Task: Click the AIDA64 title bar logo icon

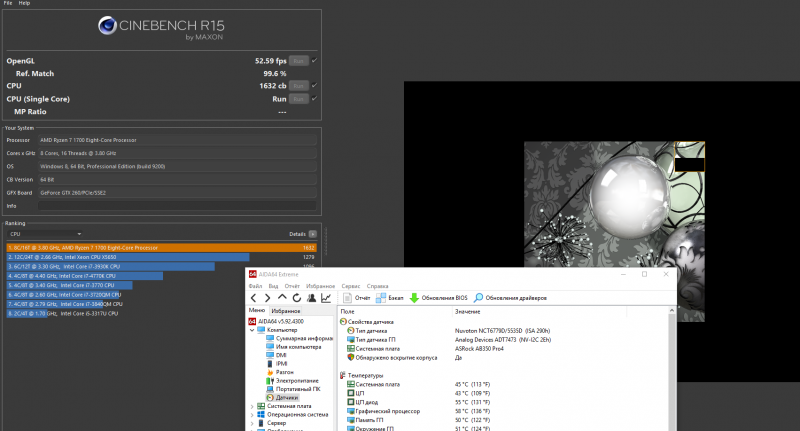Action: pos(252,274)
